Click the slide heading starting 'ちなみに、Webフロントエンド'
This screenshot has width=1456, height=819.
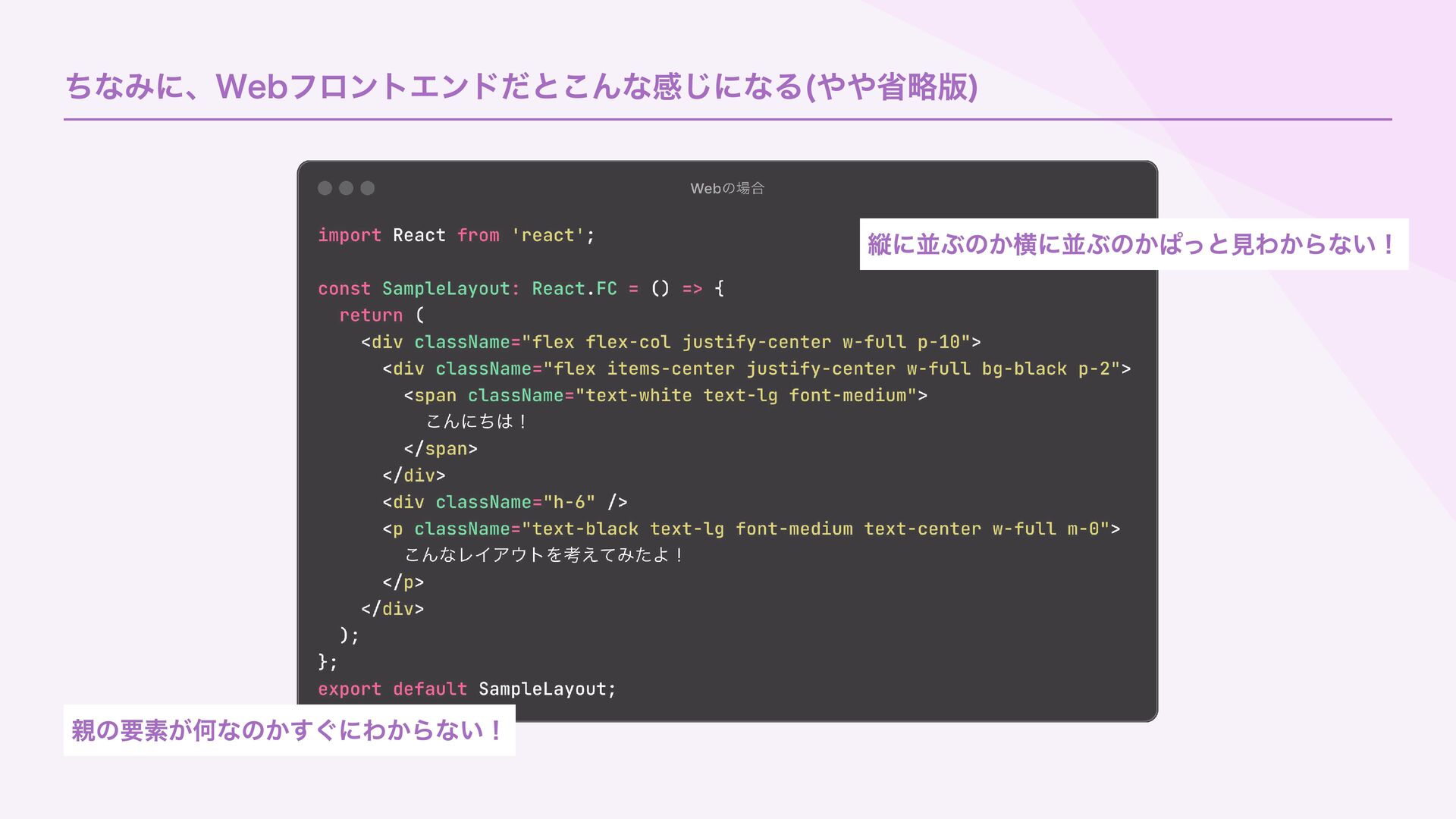pyautogui.click(x=521, y=86)
